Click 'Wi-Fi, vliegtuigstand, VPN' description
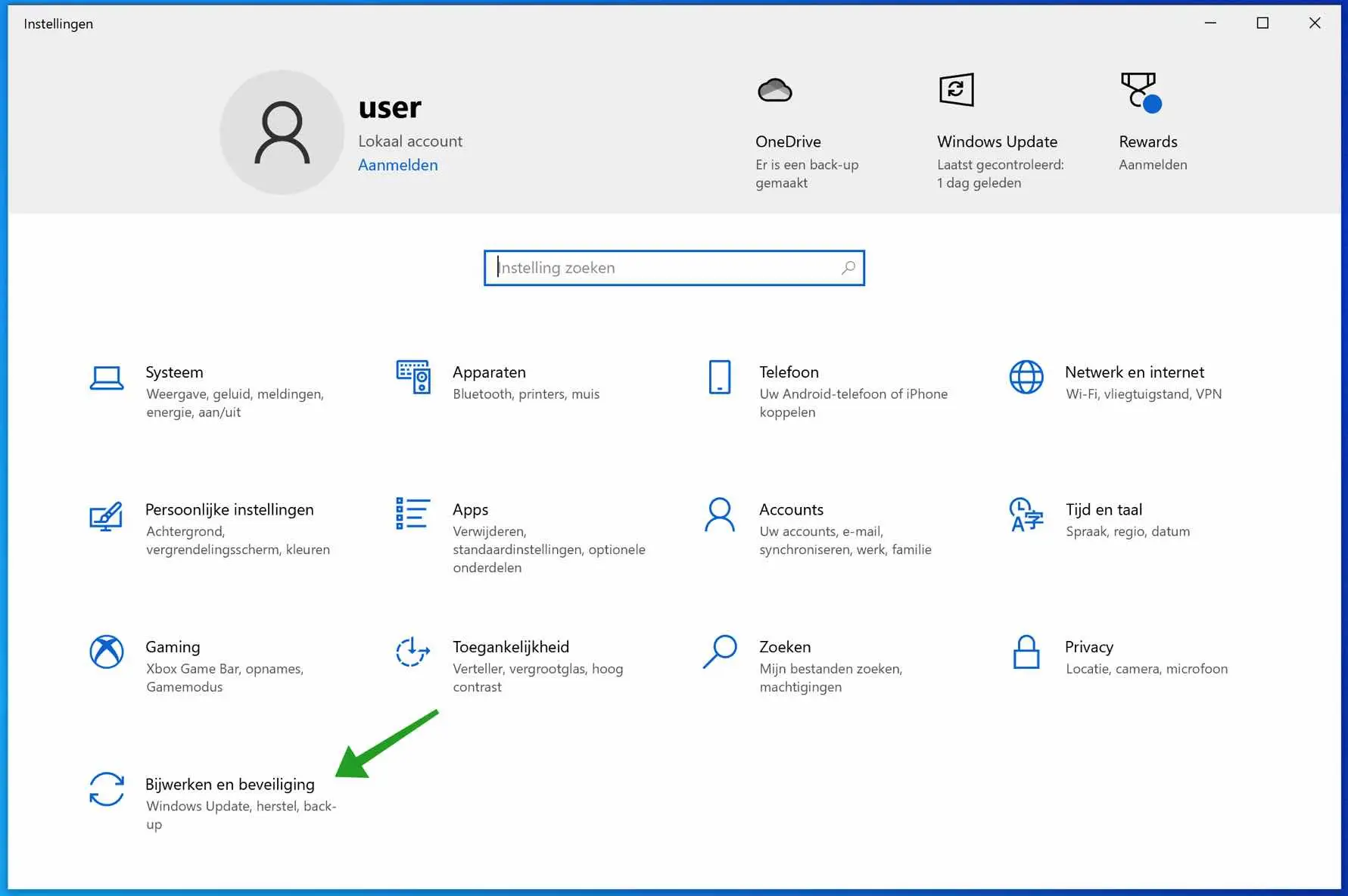Viewport: 1348px width, 896px height. [1144, 394]
